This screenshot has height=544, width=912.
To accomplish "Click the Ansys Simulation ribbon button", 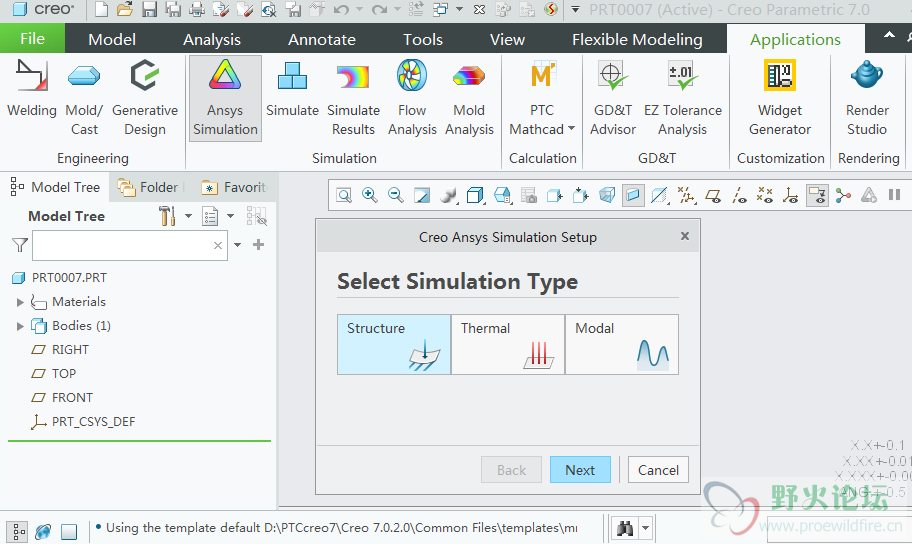I will point(225,98).
